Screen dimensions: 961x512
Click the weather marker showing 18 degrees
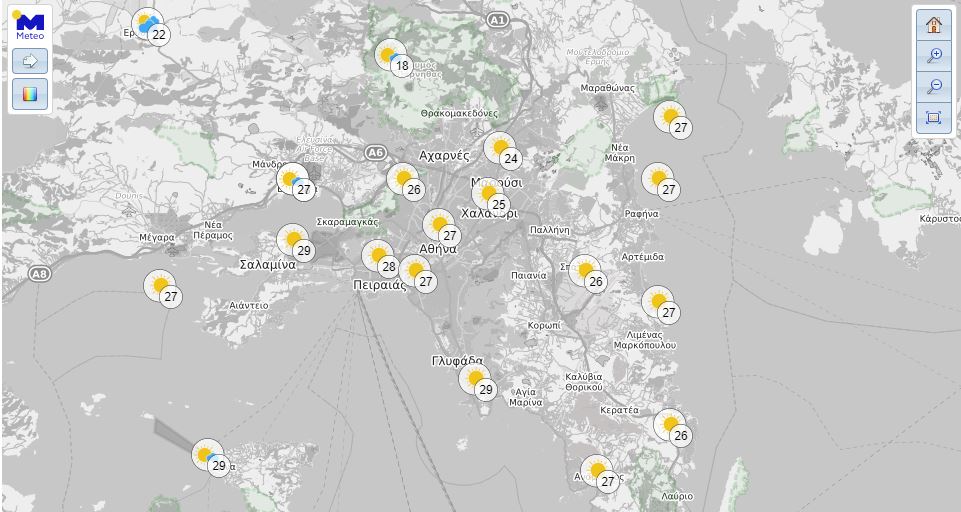click(x=393, y=58)
